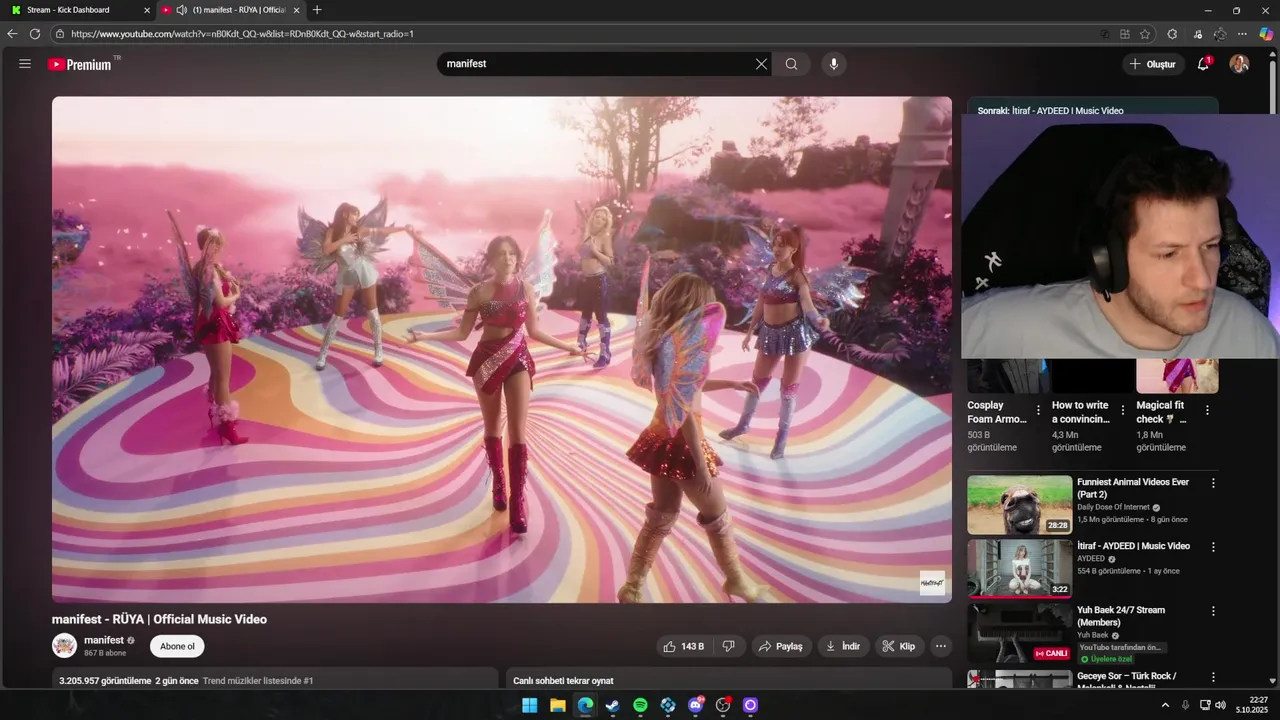Click the search magnifier button
Viewport: 1280px width, 720px height.
(x=791, y=64)
